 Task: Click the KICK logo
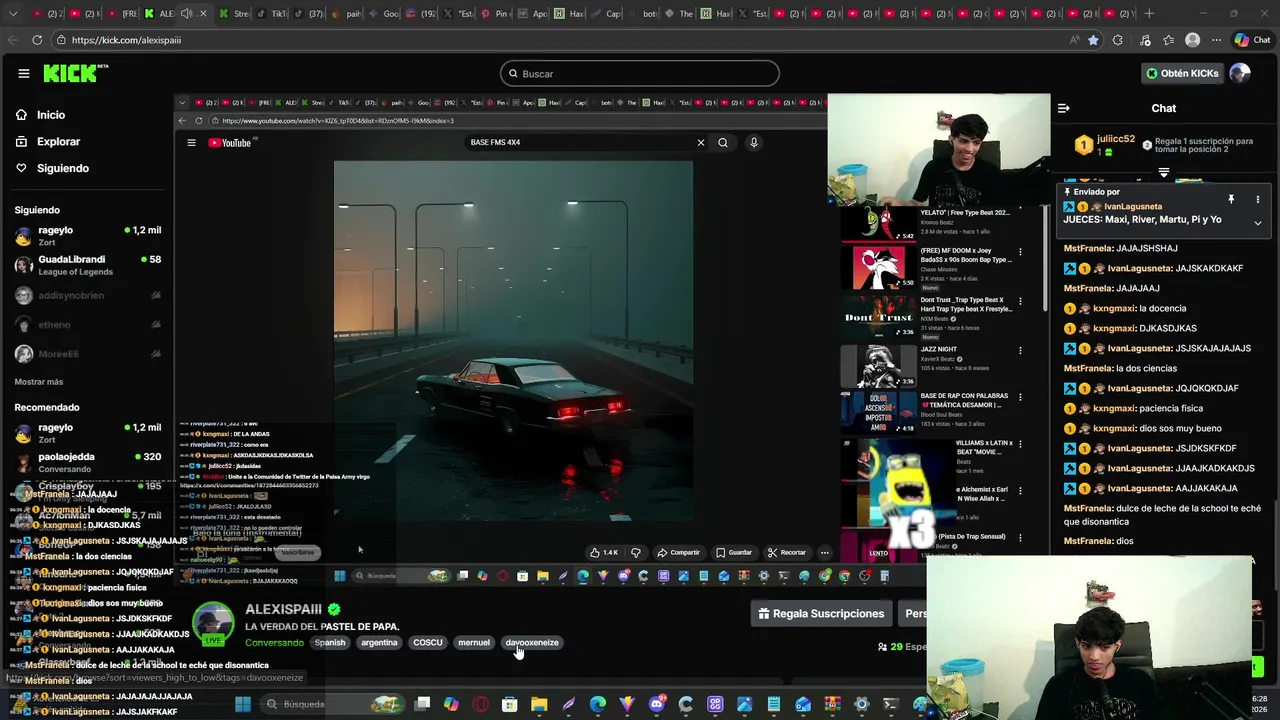pos(75,73)
